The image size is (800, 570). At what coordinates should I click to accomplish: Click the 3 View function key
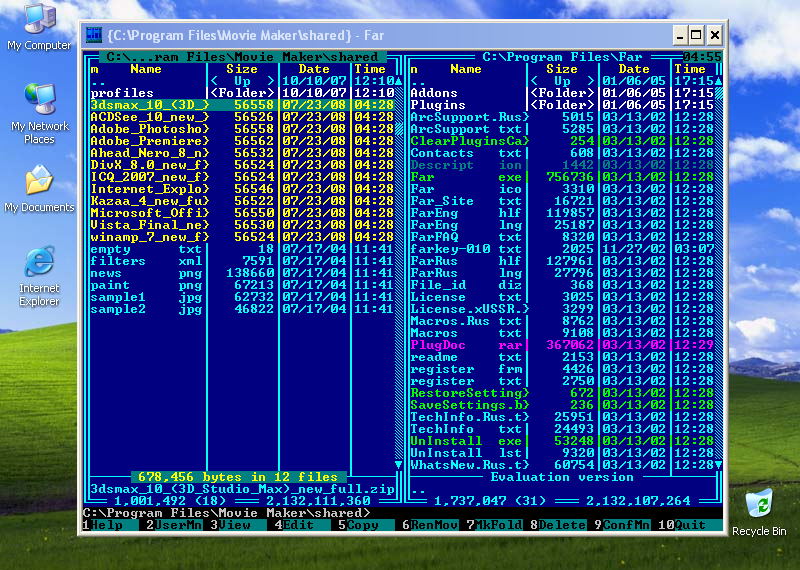coord(238,525)
